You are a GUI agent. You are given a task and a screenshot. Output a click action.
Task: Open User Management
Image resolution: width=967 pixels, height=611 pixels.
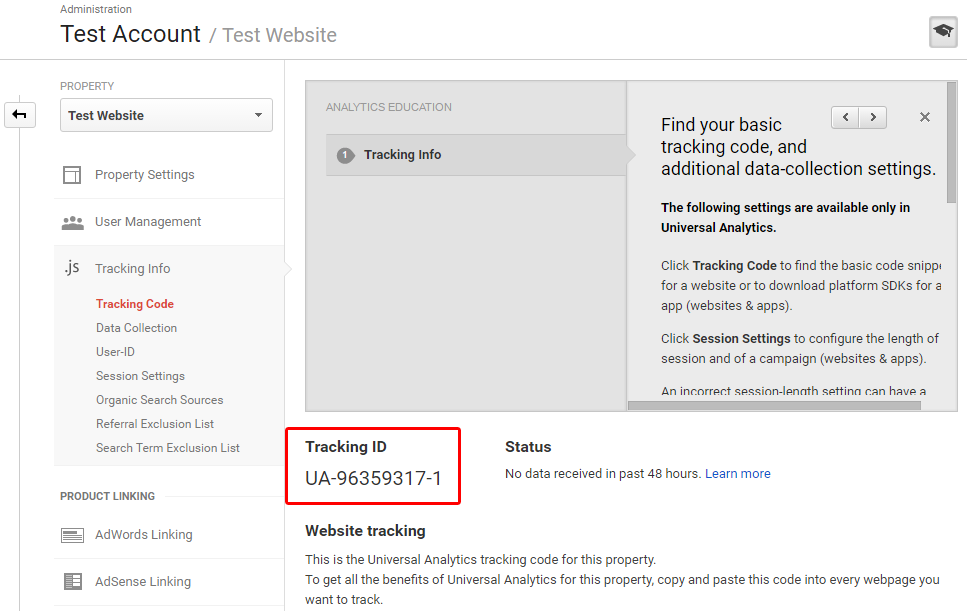(148, 221)
